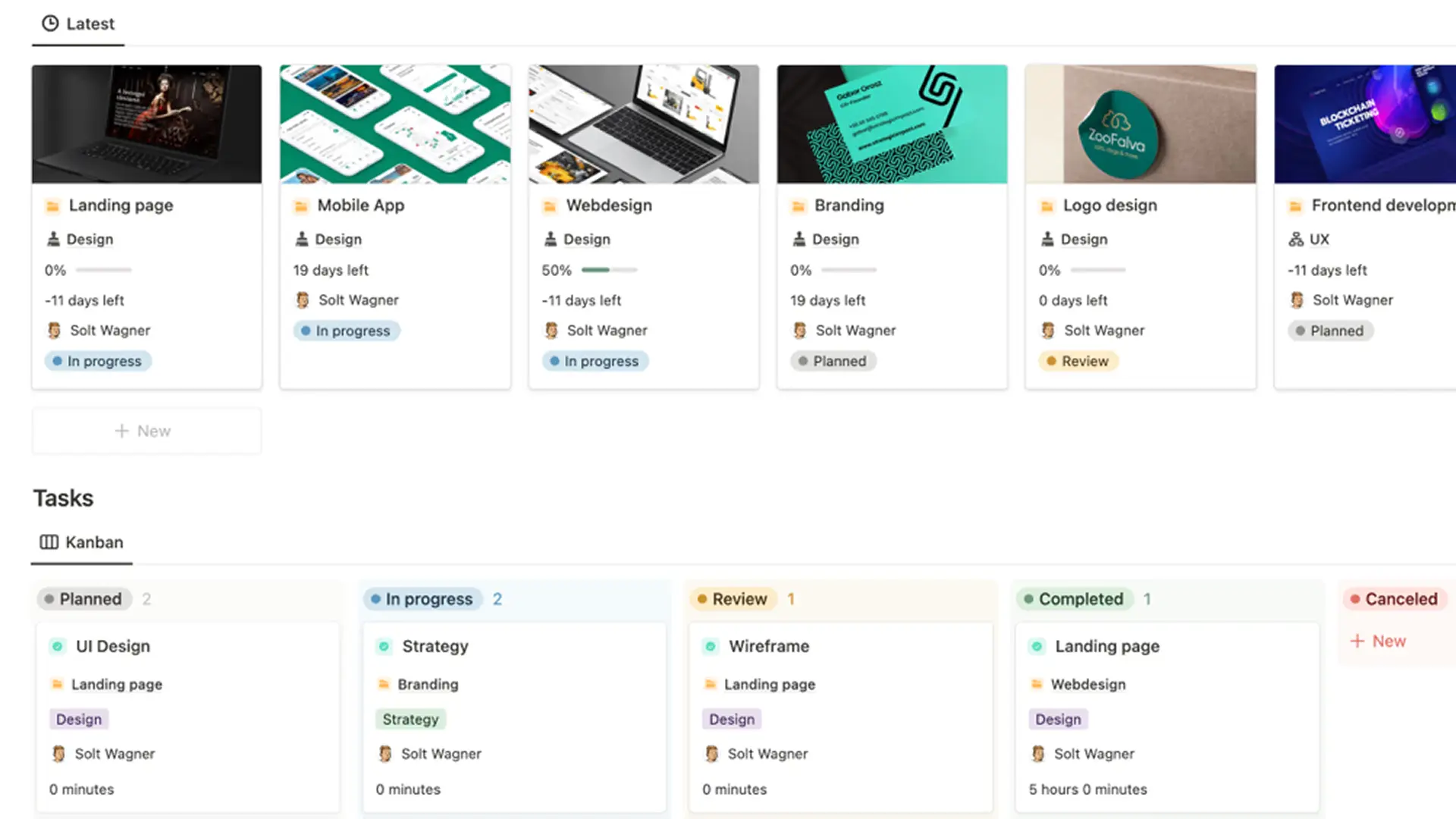Click the green check icon beside Landing page task

pyautogui.click(x=1037, y=647)
